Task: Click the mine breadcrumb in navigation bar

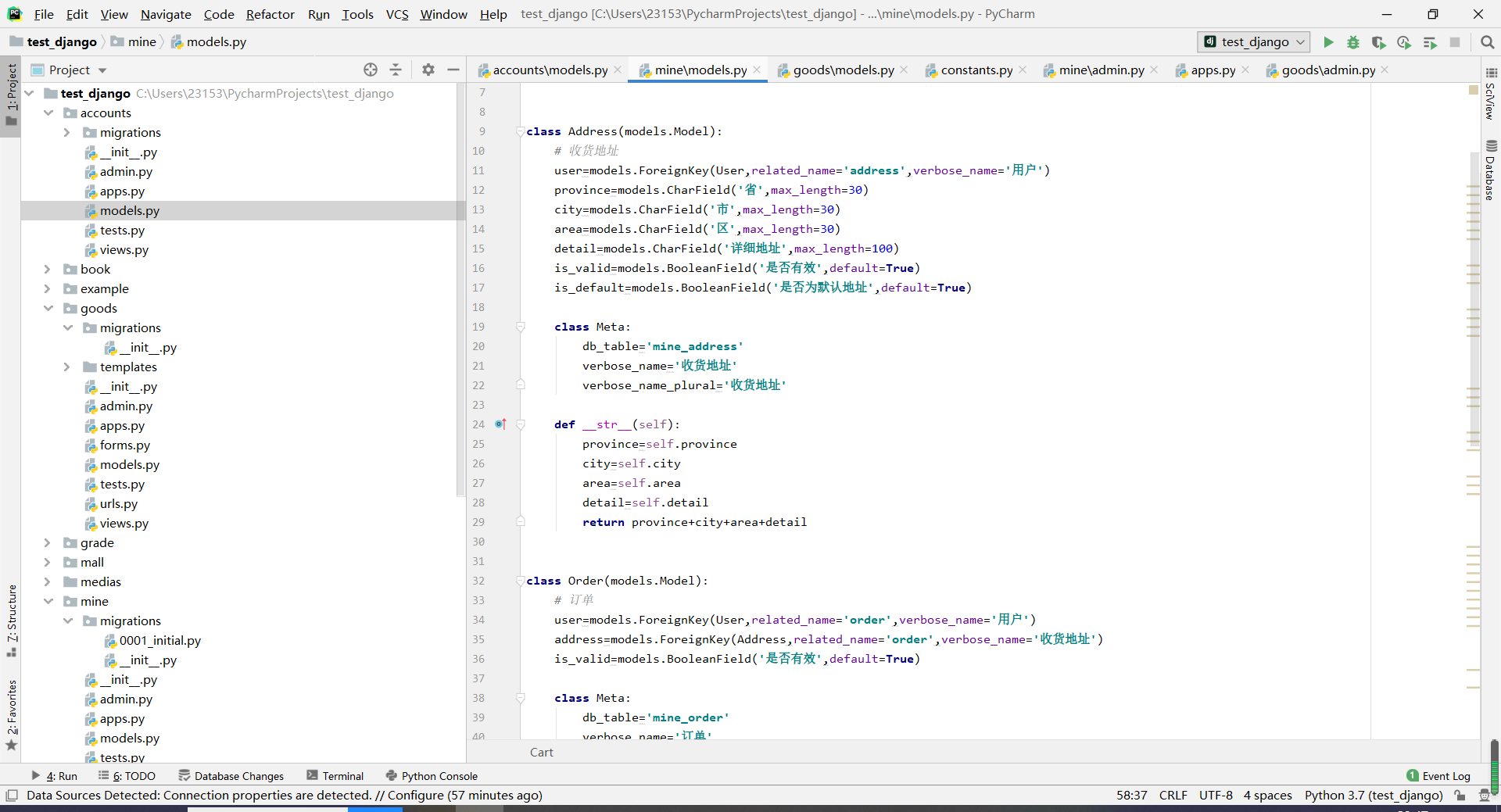Action: [x=134, y=42]
